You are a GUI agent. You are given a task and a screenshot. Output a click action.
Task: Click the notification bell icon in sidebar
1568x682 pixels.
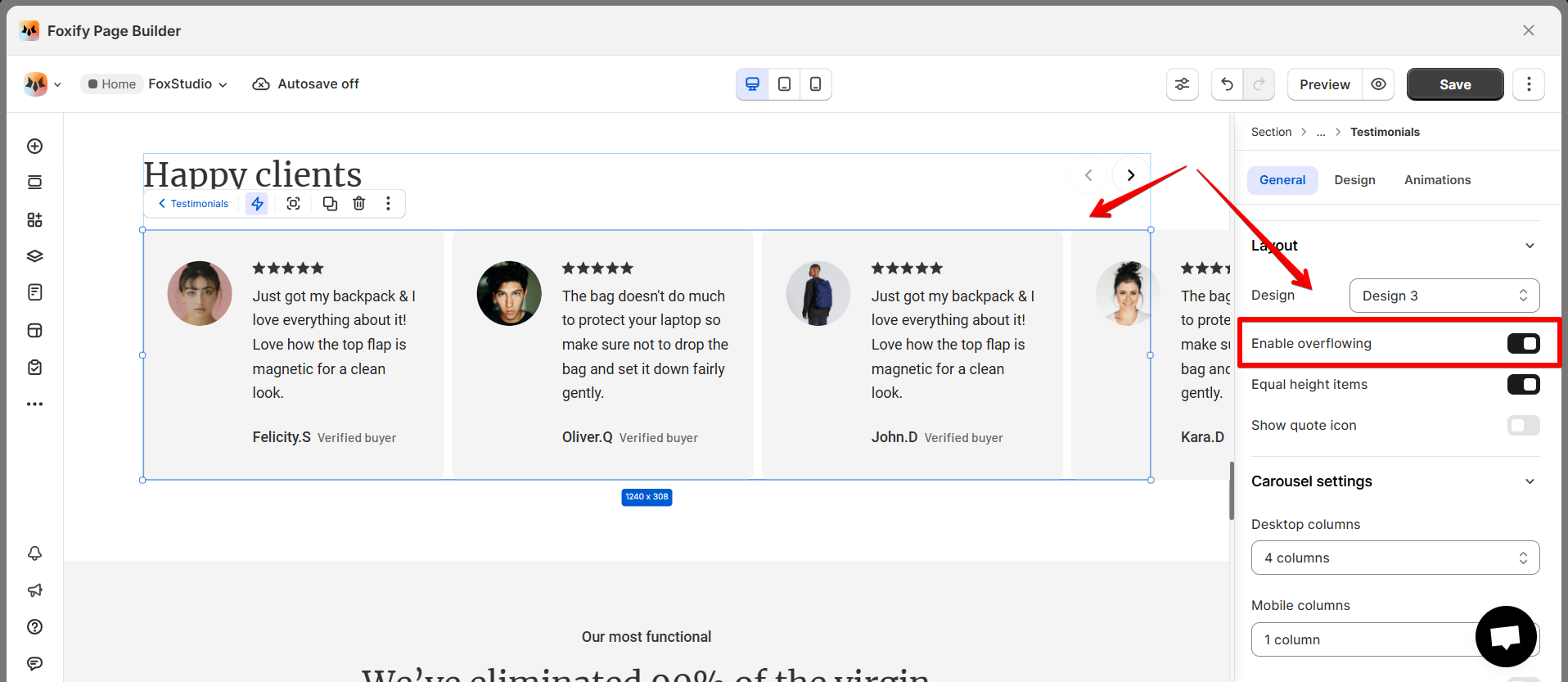click(34, 553)
